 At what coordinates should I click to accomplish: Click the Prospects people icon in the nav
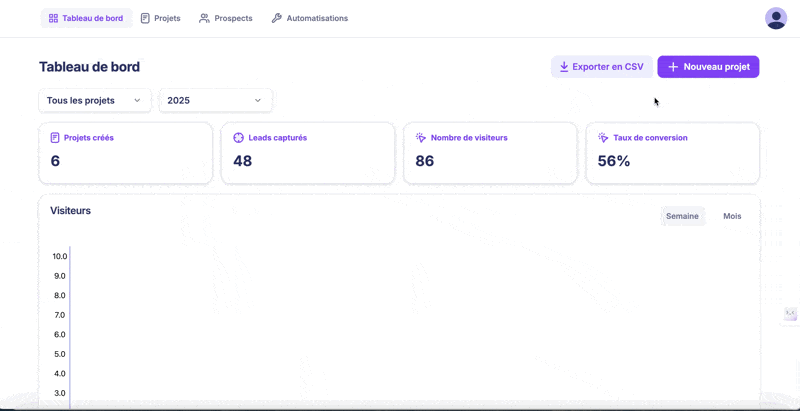(204, 18)
